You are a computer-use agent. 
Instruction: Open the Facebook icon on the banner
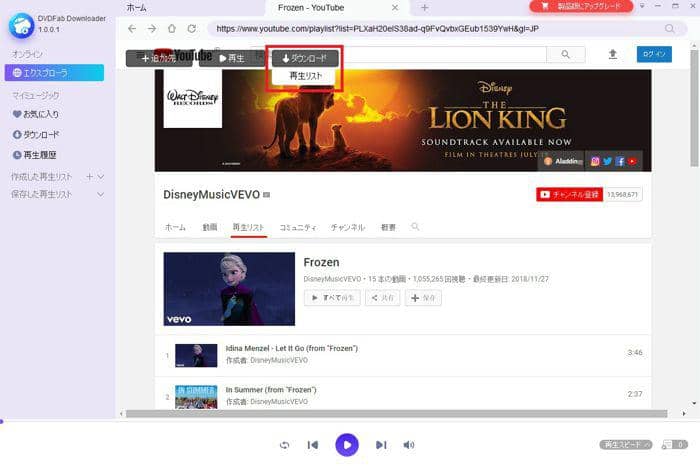[620, 162]
